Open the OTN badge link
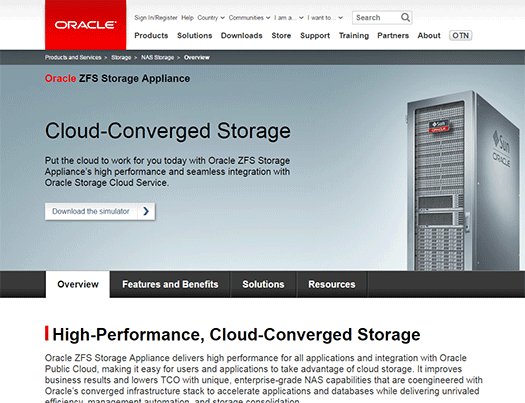 point(460,35)
